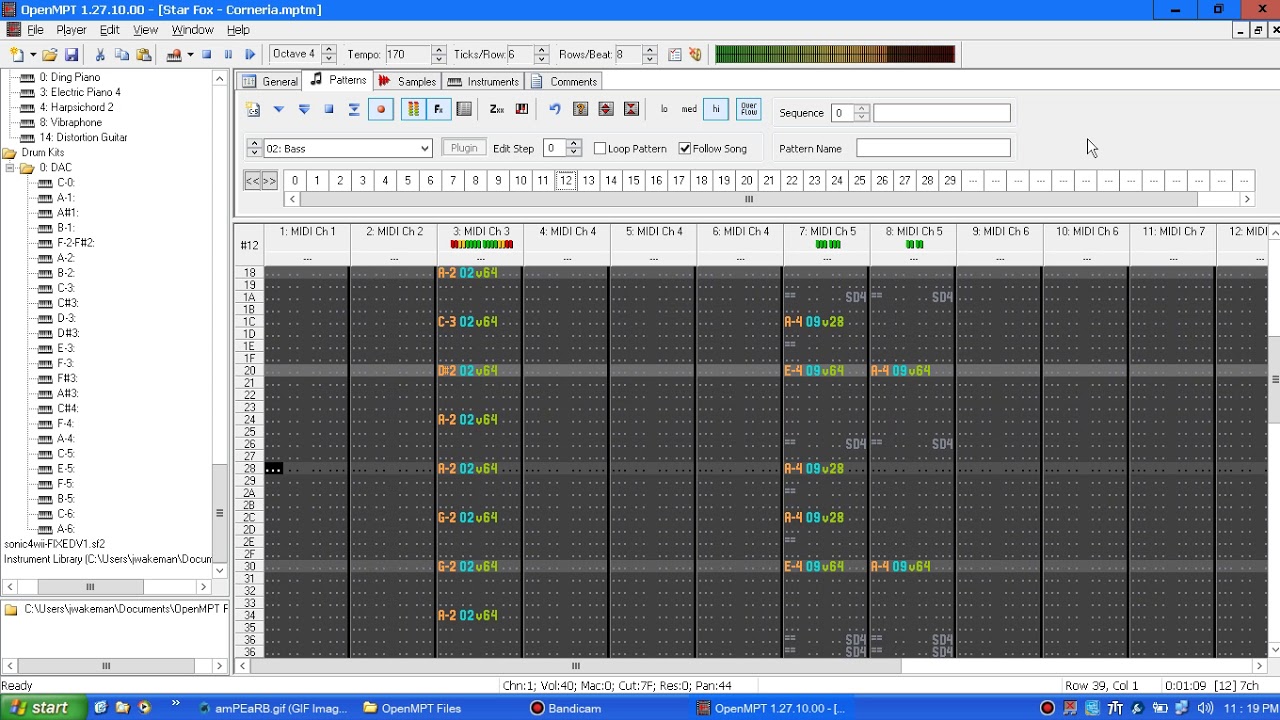1280x720 pixels.
Task: Play current row in pattern toolbar
Action: click(x=354, y=109)
